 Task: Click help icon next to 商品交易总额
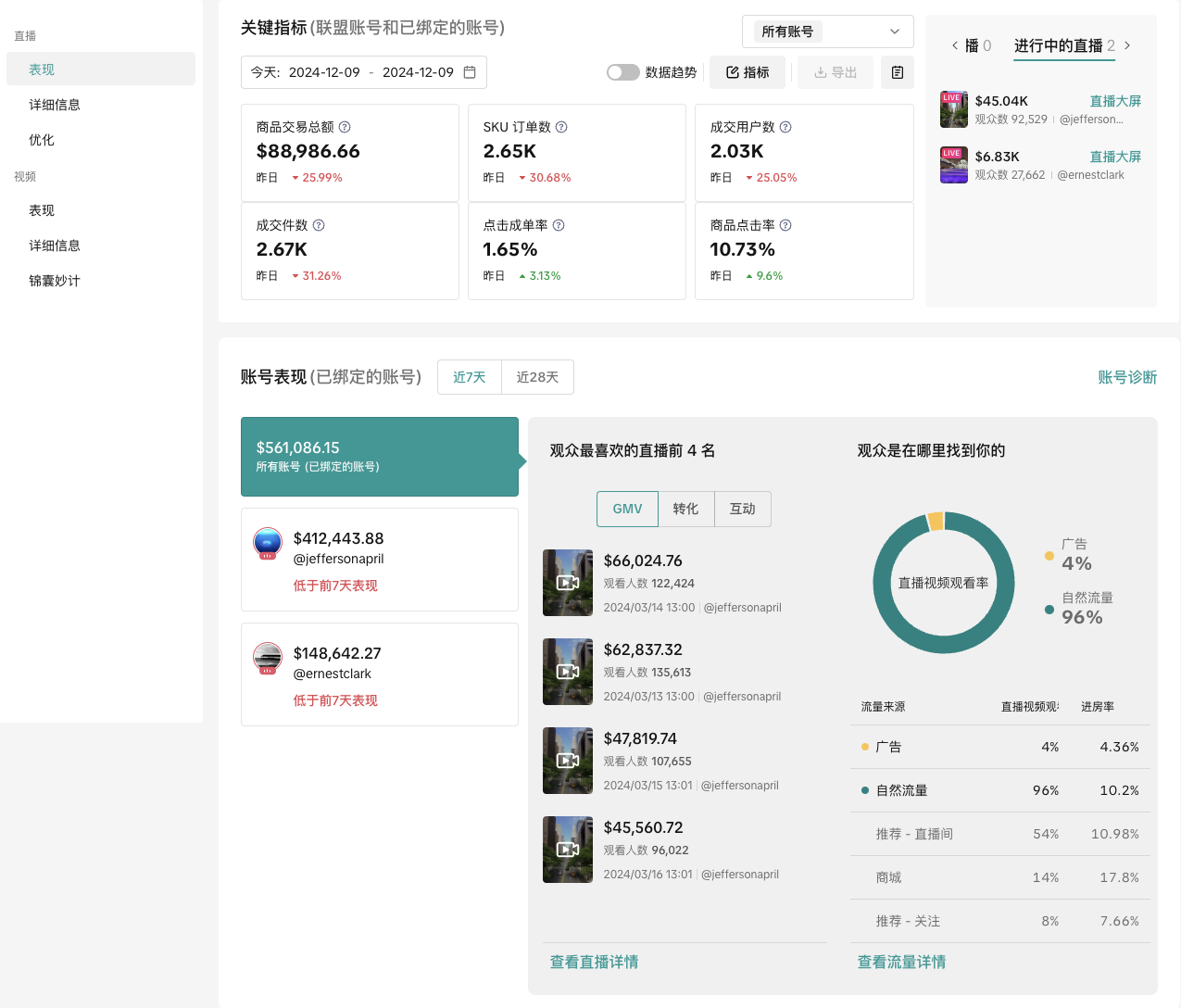(x=345, y=127)
